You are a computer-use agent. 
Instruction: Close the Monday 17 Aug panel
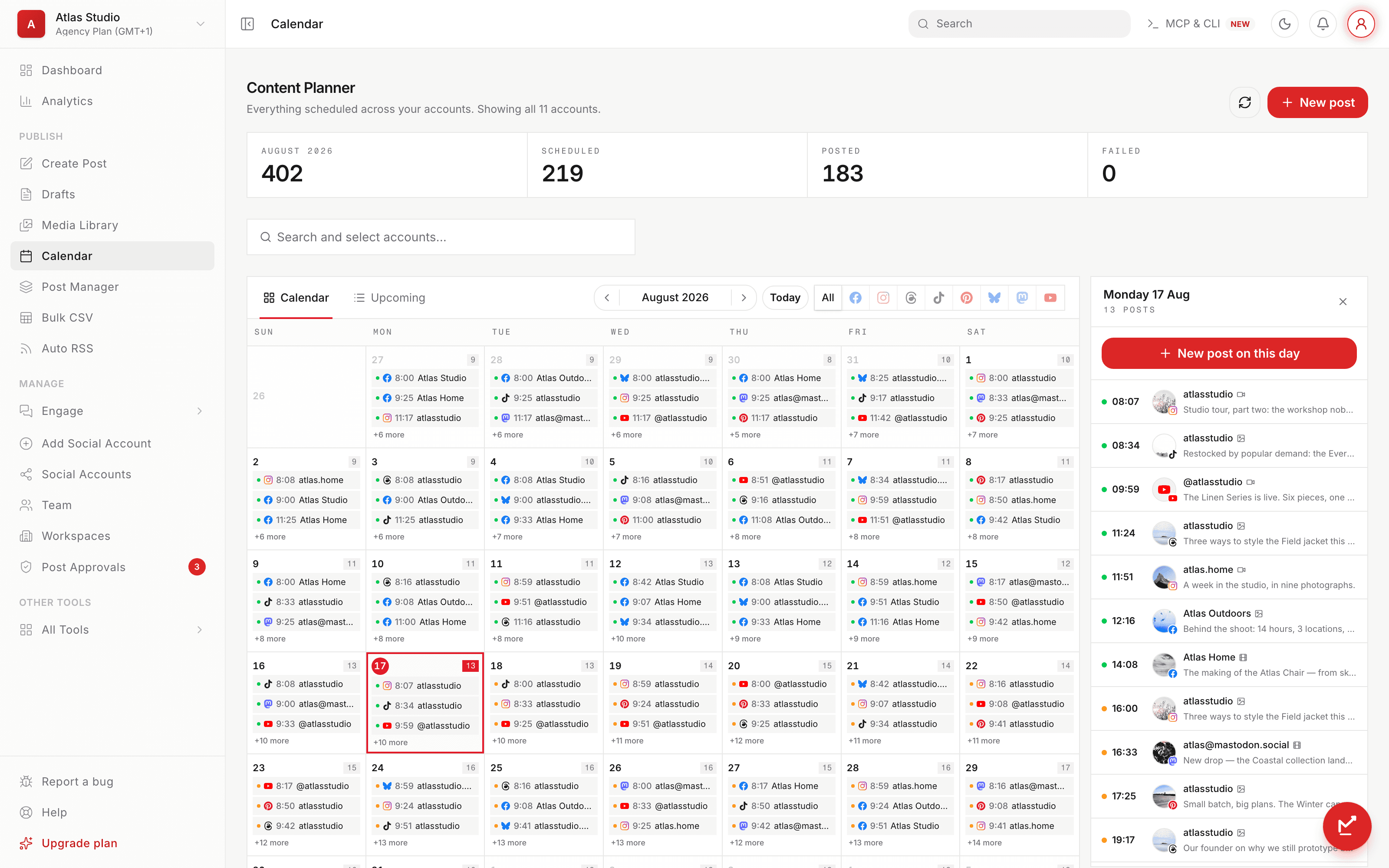coord(1343,301)
